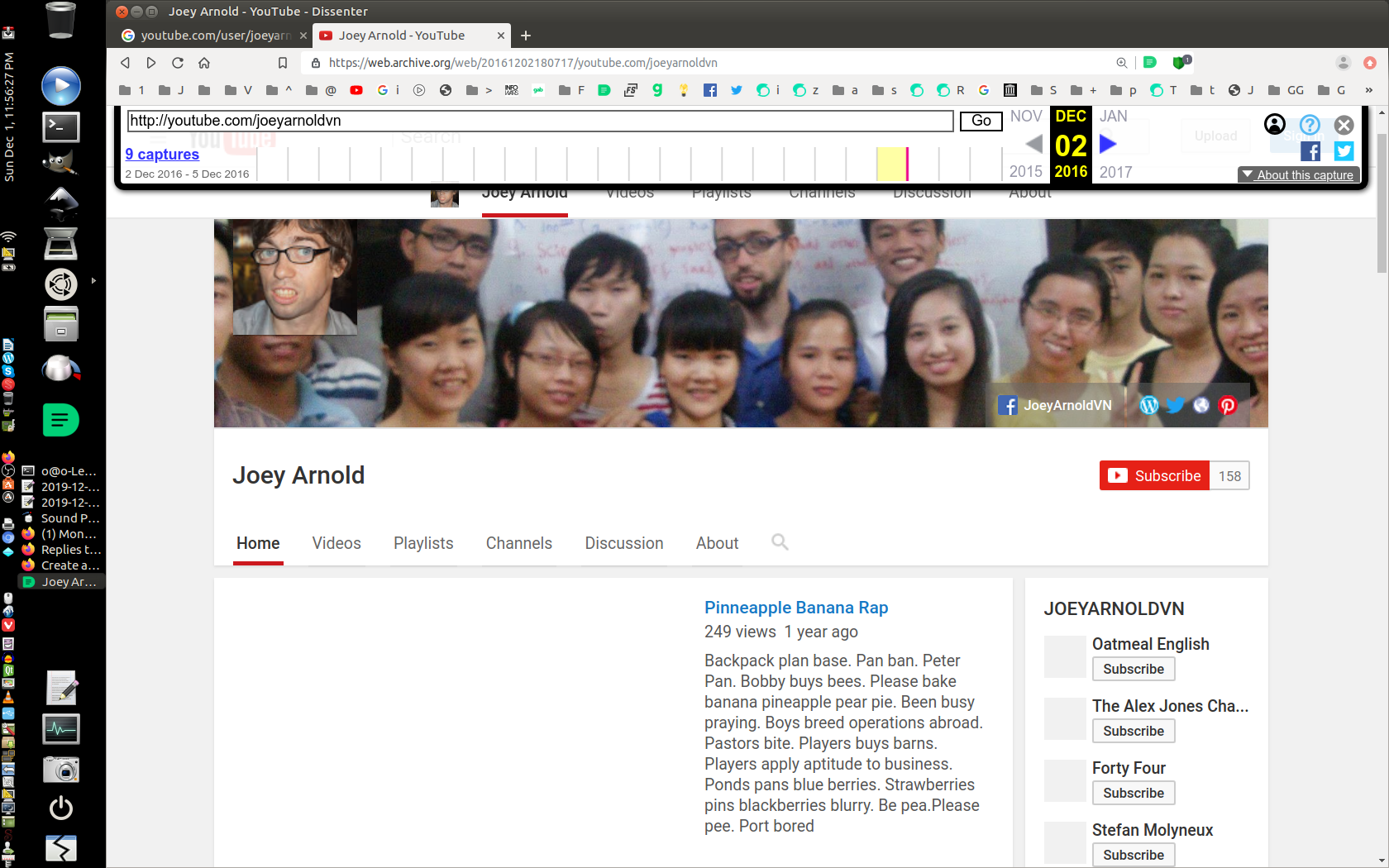Click the Wayback Go button
The image size is (1389, 868).
pyautogui.click(x=981, y=121)
